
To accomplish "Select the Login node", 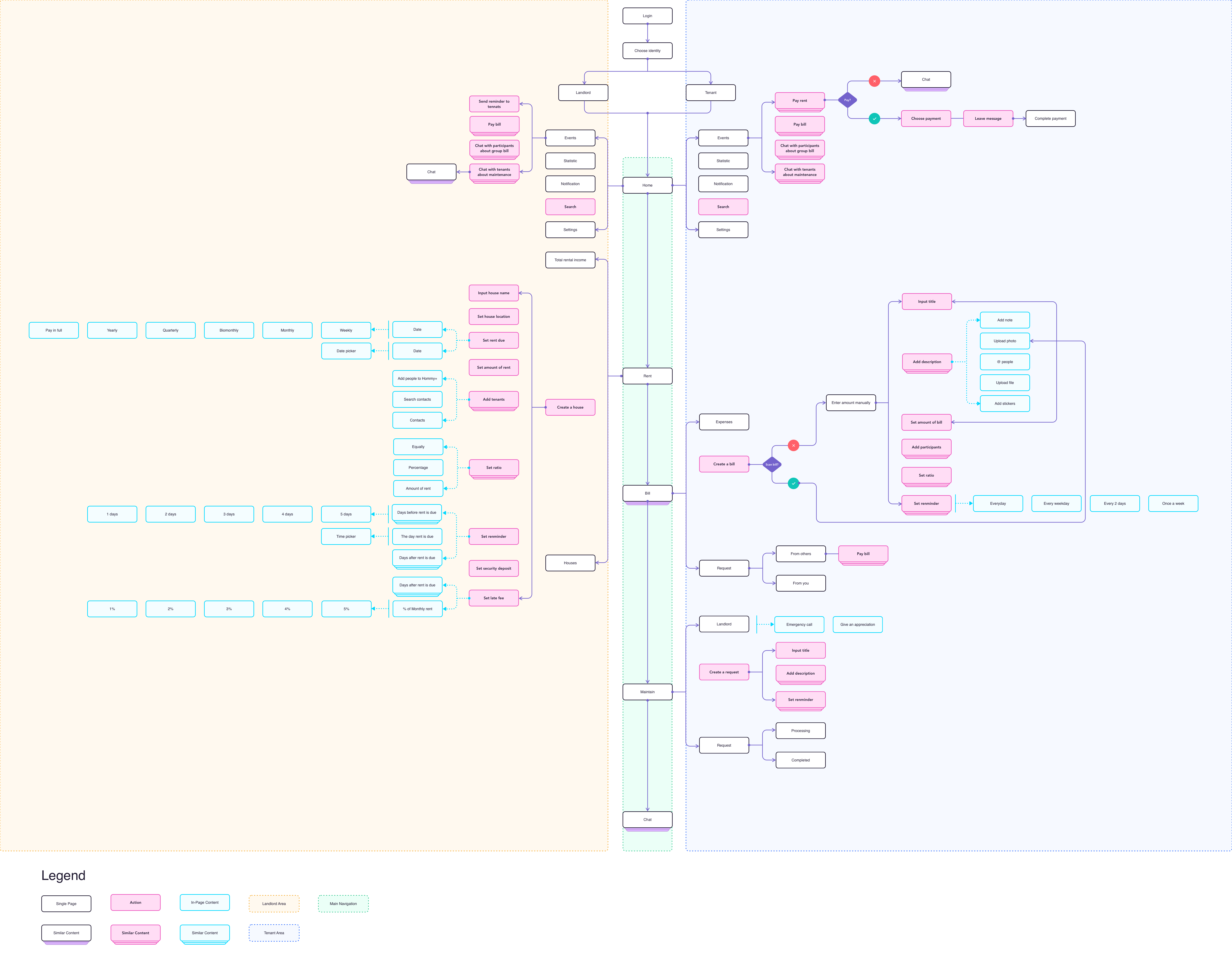I will click(648, 16).
